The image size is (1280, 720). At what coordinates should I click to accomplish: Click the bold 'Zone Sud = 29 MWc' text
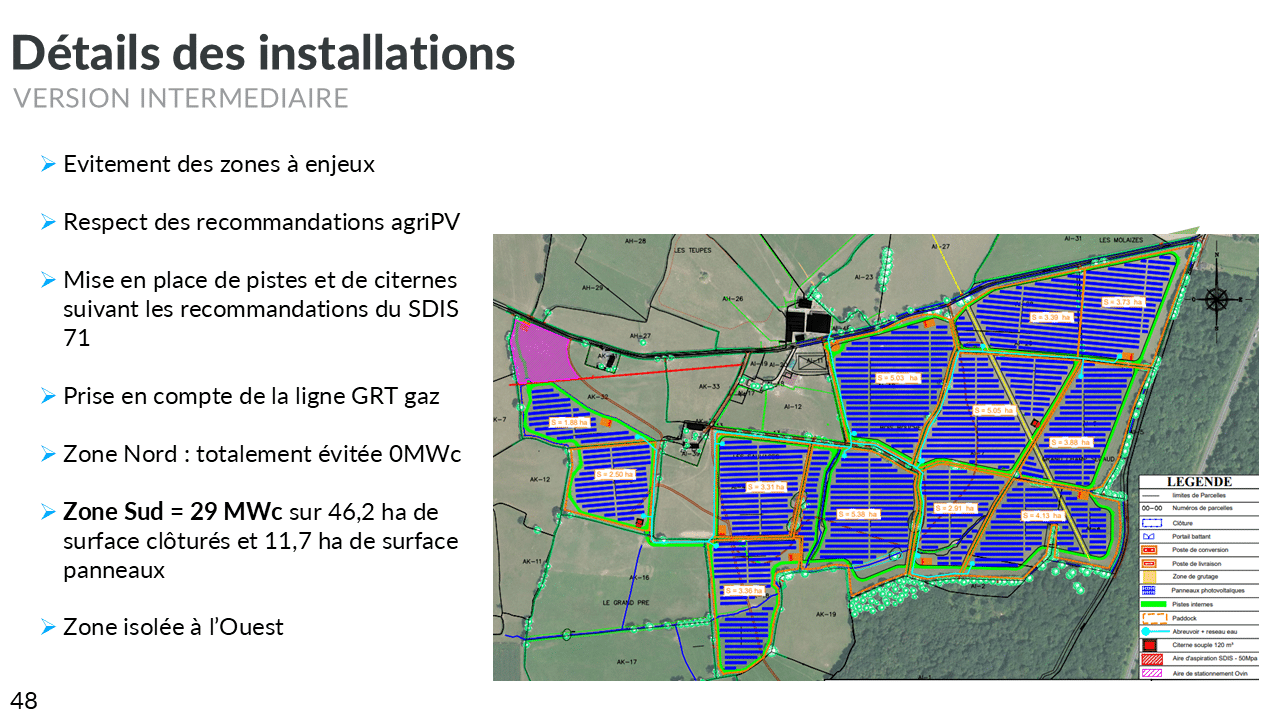coord(172,512)
